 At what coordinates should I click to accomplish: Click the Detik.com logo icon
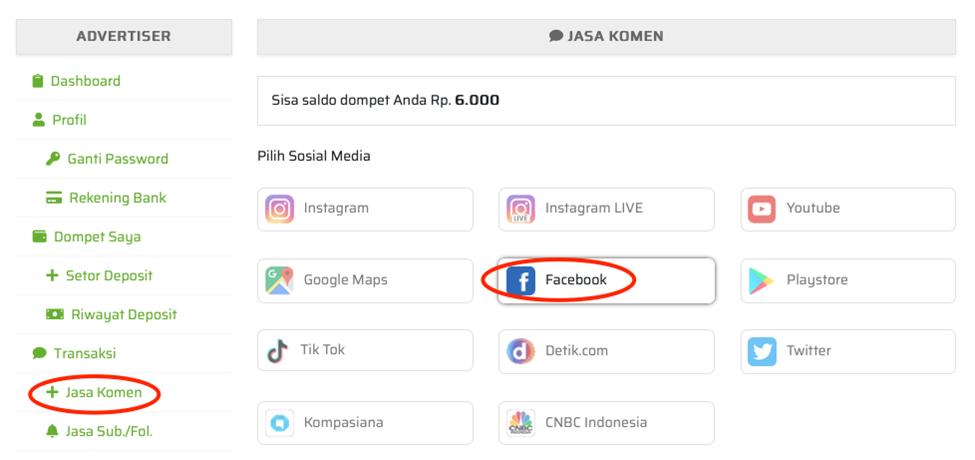coord(520,352)
